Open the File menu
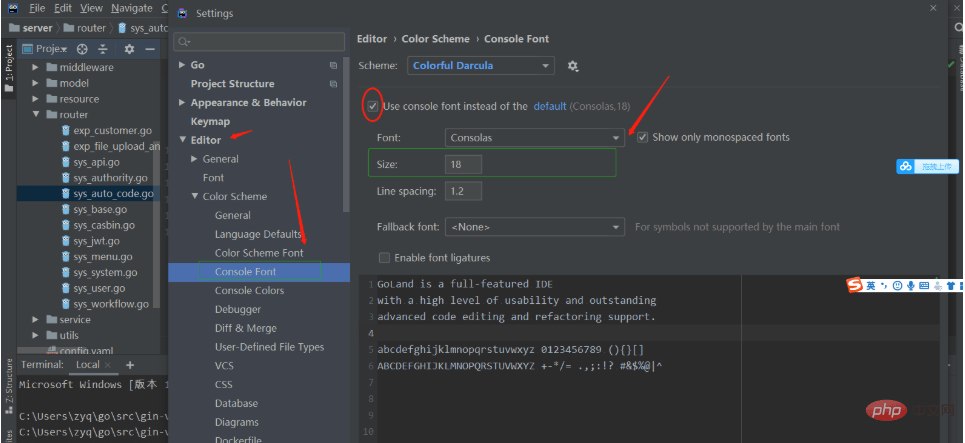Image resolution: width=965 pixels, height=443 pixels. pyautogui.click(x=37, y=8)
